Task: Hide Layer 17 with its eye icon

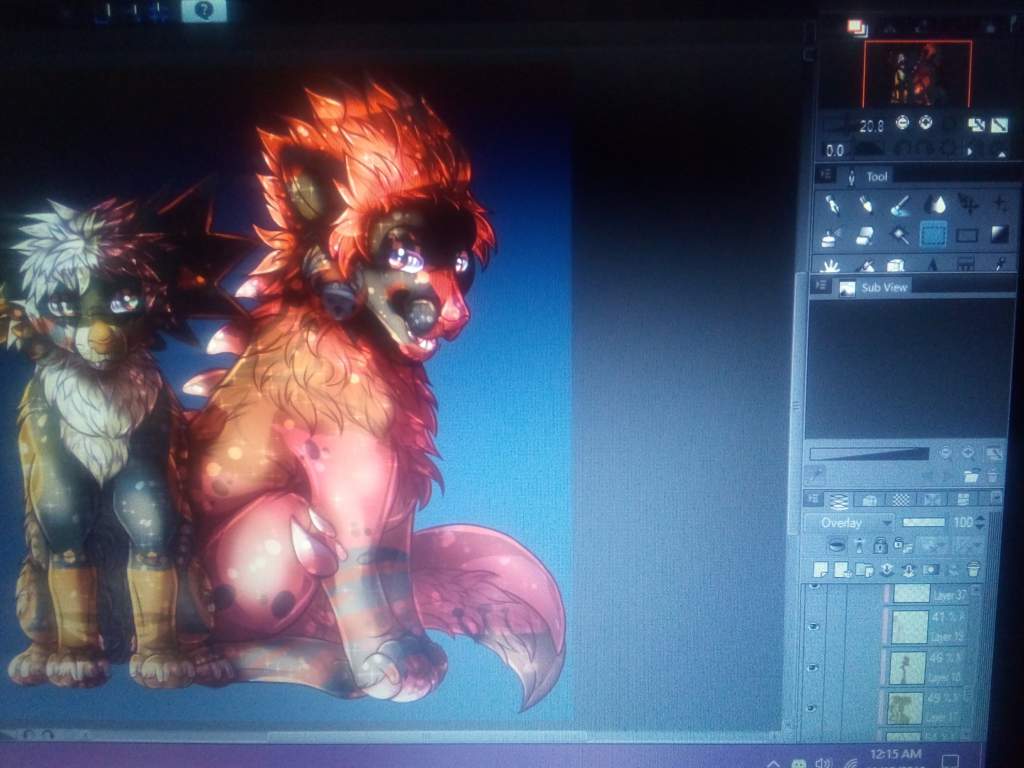Action: coord(812,708)
